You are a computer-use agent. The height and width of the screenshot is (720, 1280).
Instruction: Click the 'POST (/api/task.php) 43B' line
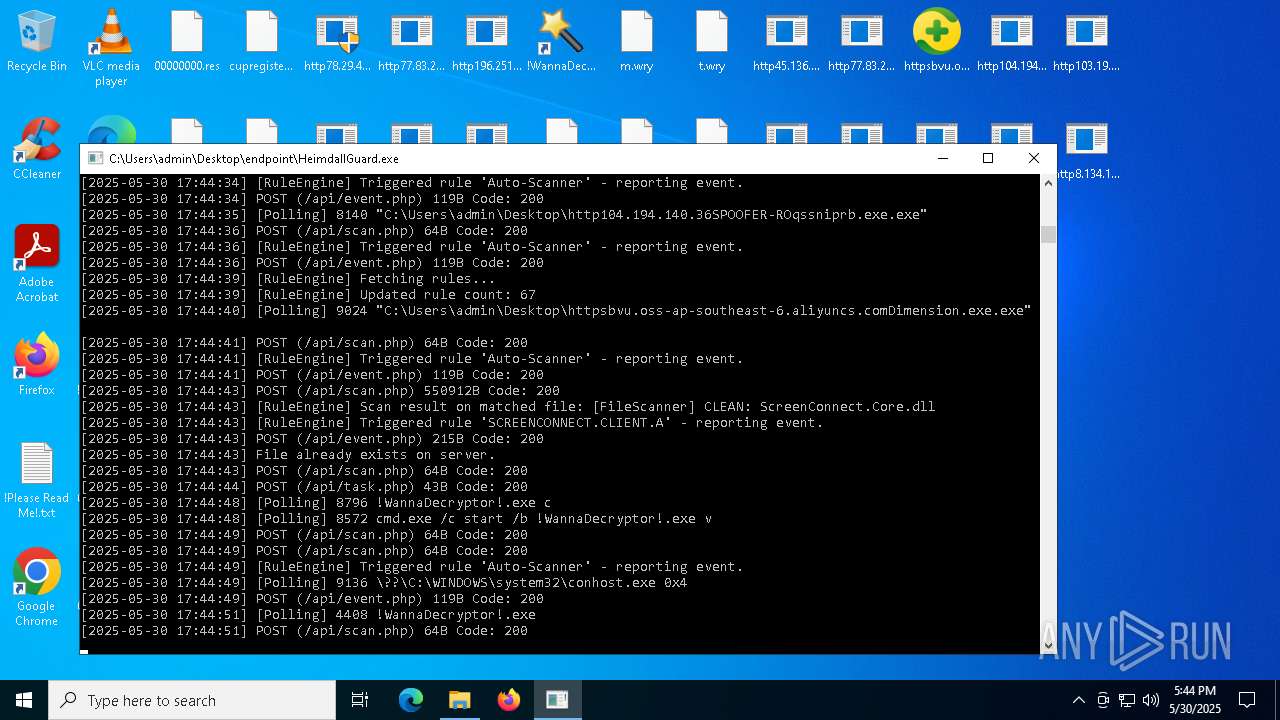[x=304, y=487]
